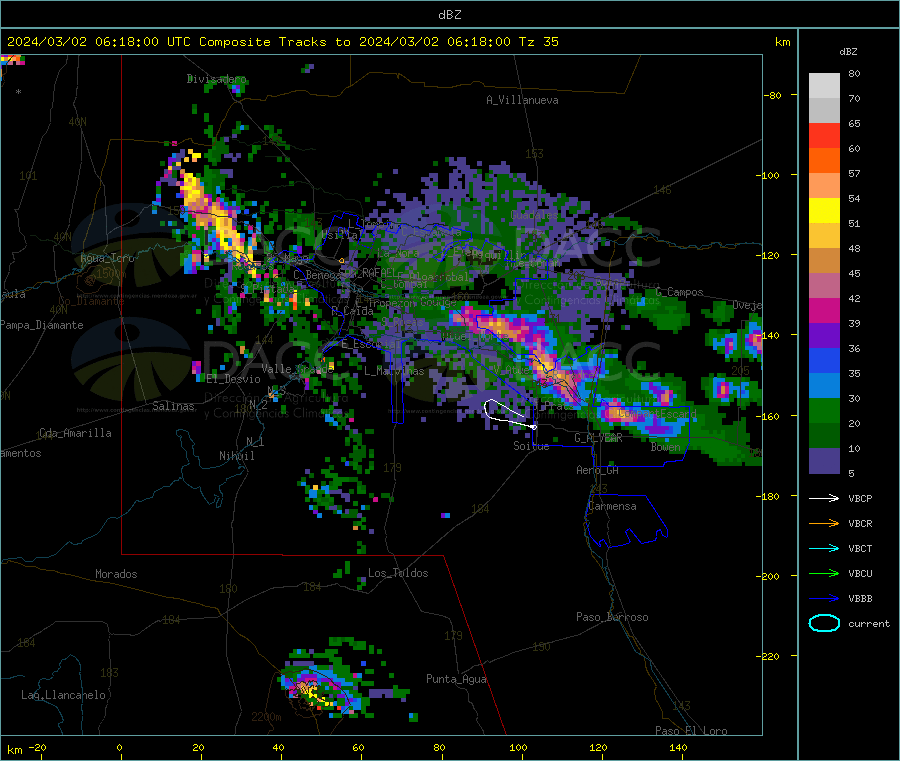
Task: Click the -80 km vertical axis tick label
Action: click(773, 95)
